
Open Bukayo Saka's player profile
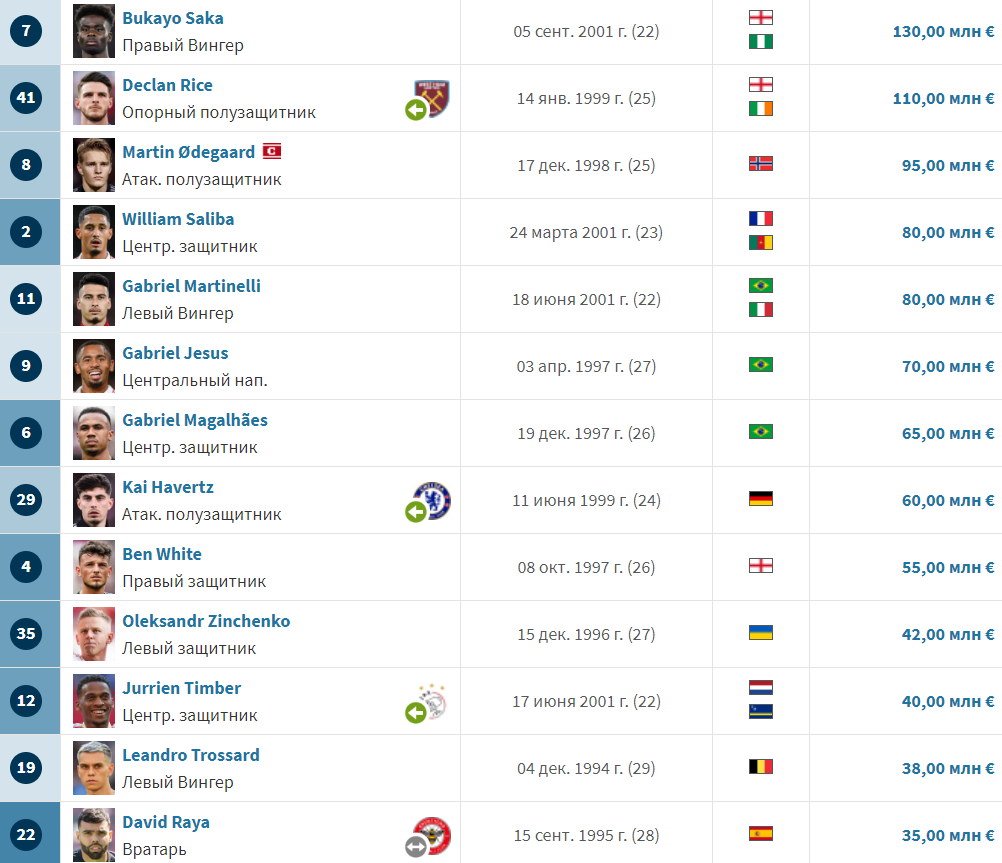coord(173,18)
